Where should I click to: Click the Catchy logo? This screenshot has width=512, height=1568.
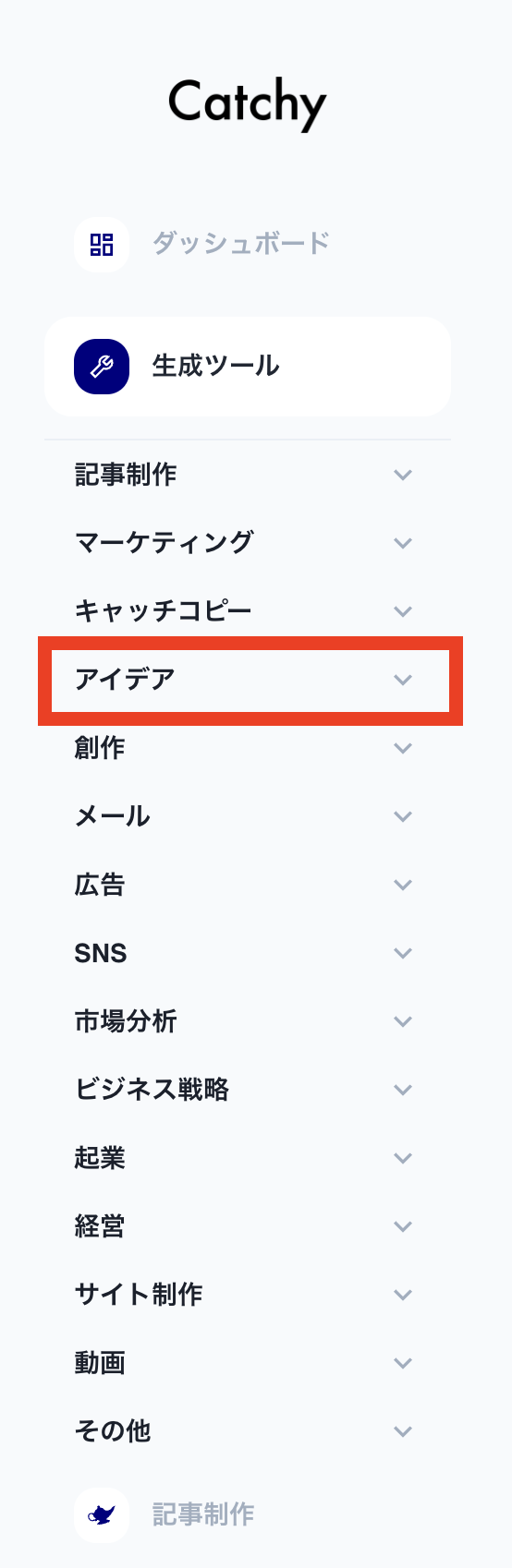[248, 103]
